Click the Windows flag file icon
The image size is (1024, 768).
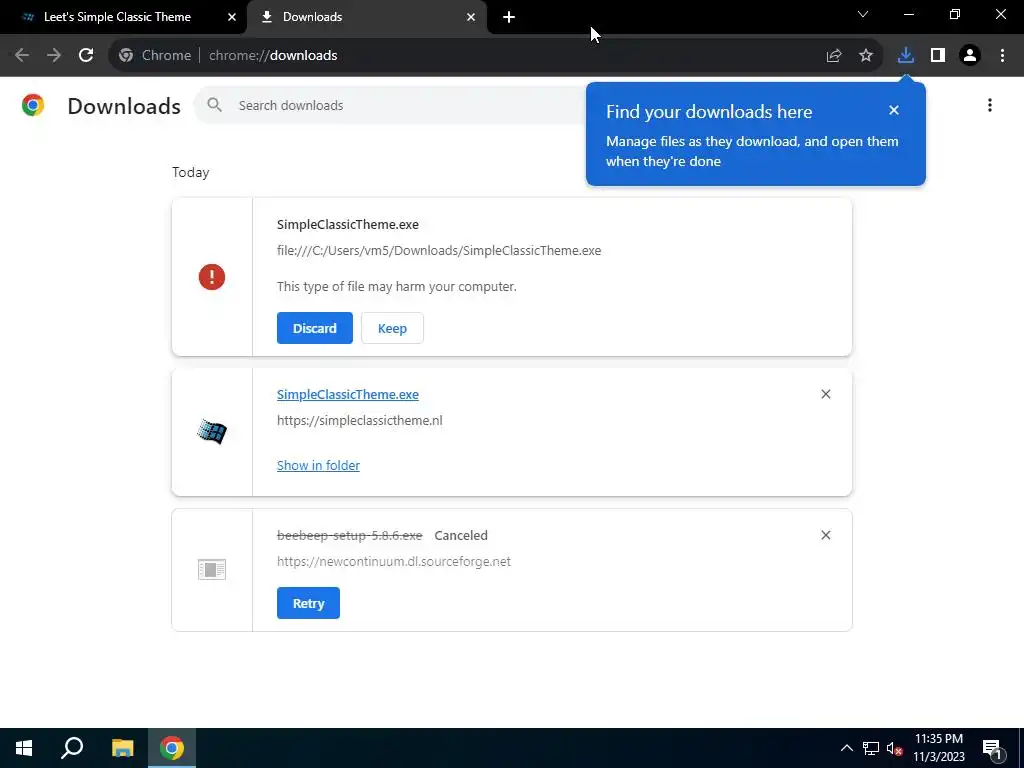(x=212, y=432)
